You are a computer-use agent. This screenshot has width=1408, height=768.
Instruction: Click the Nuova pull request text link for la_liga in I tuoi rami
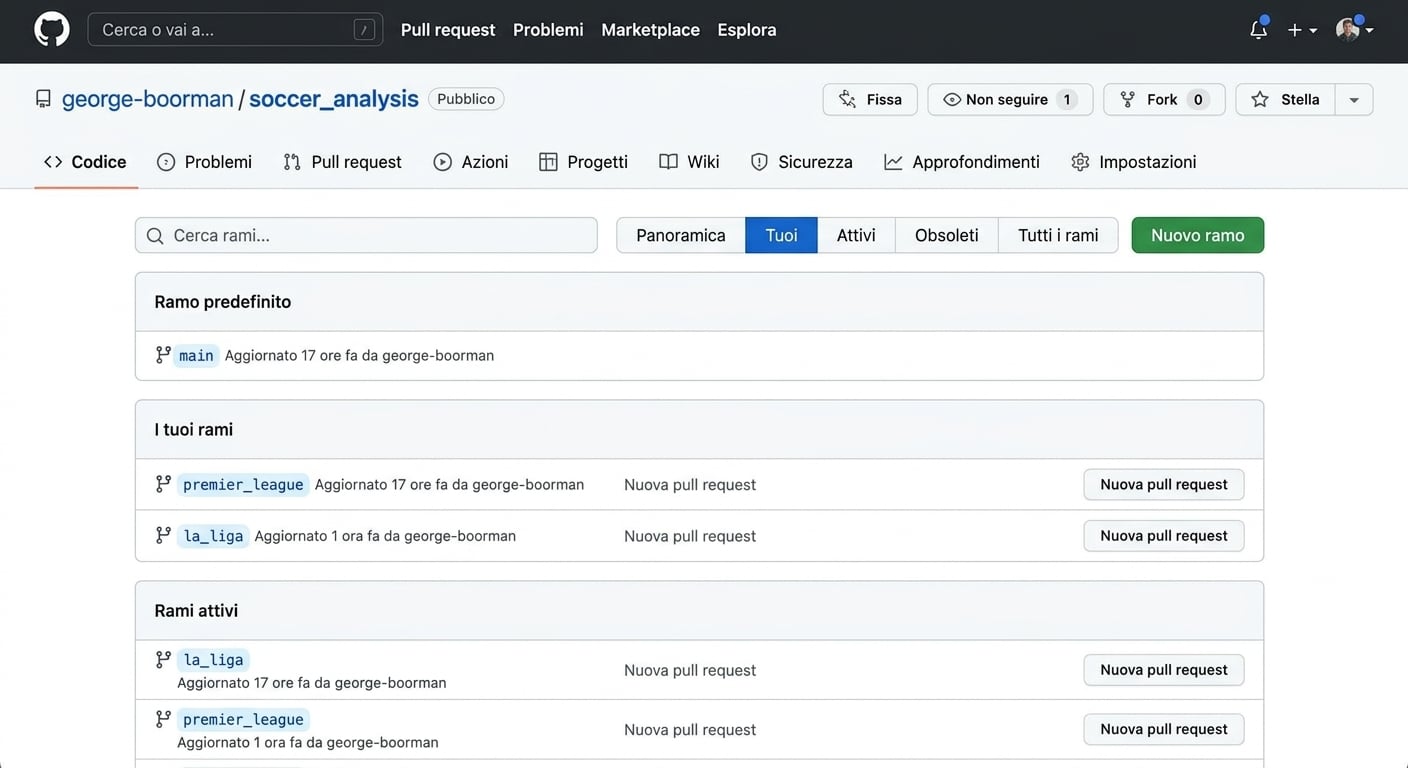[690, 536]
